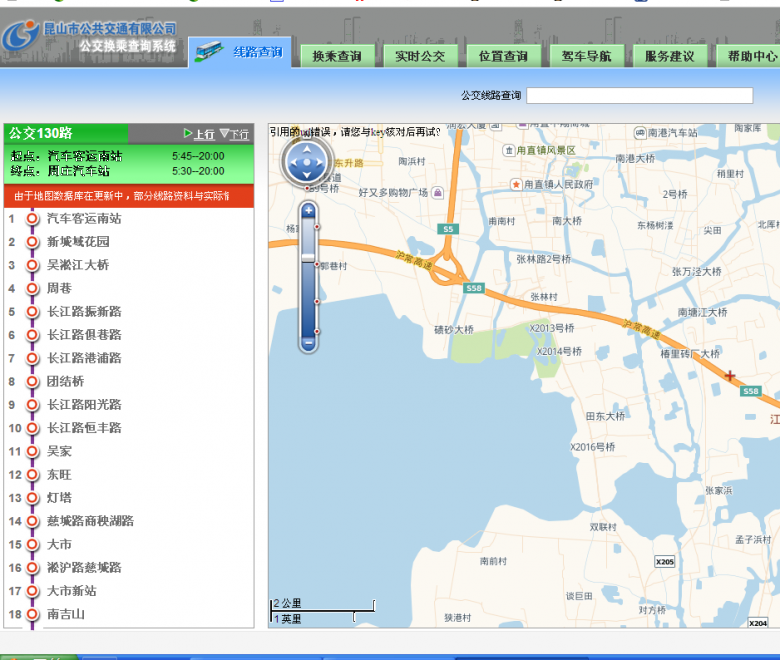
Task: Go to the 位置查询 tab
Action: [x=503, y=56]
